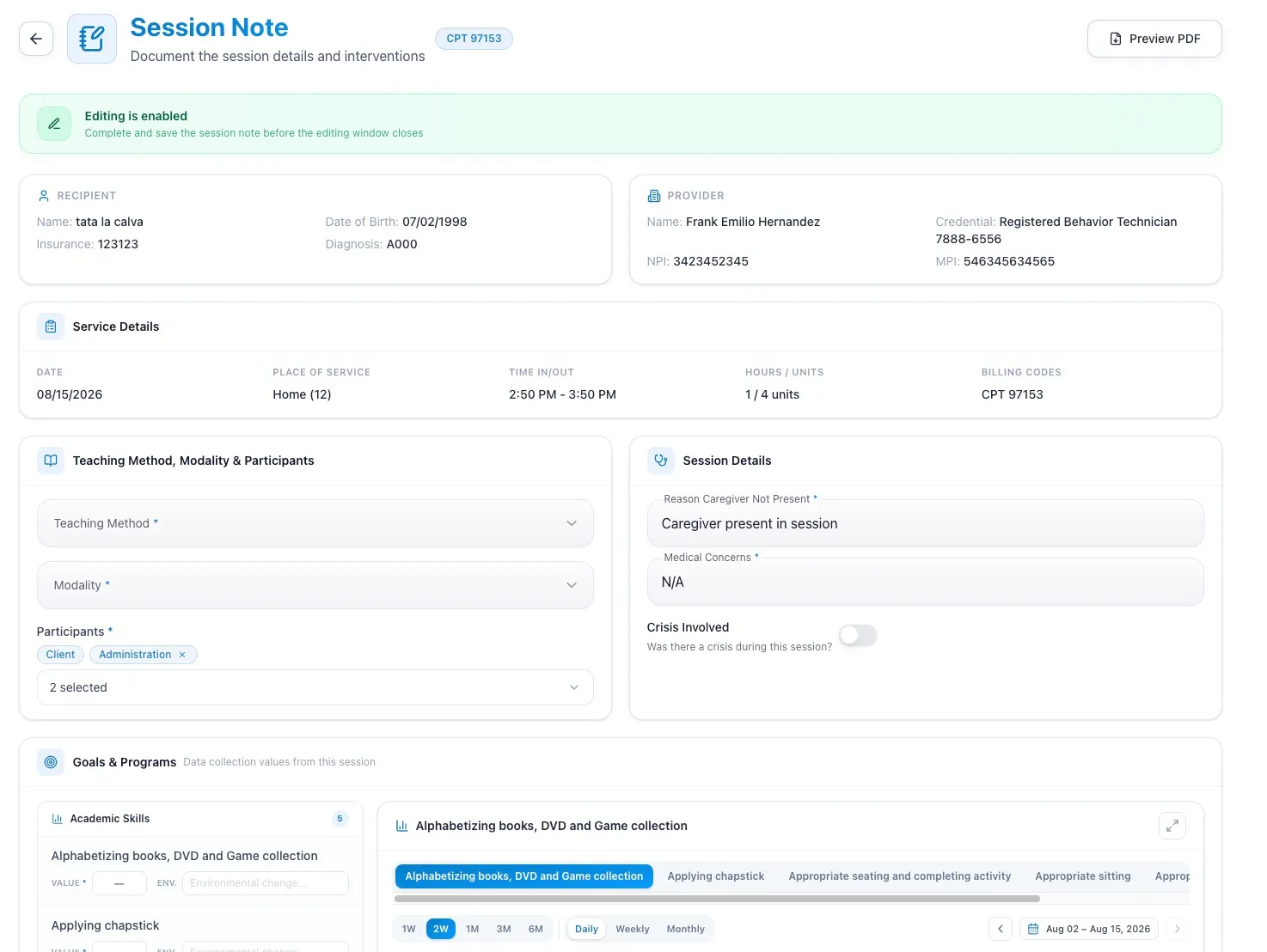The image size is (1267, 952).
Task: Click the back arrow button
Action: pyautogui.click(x=36, y=39)
